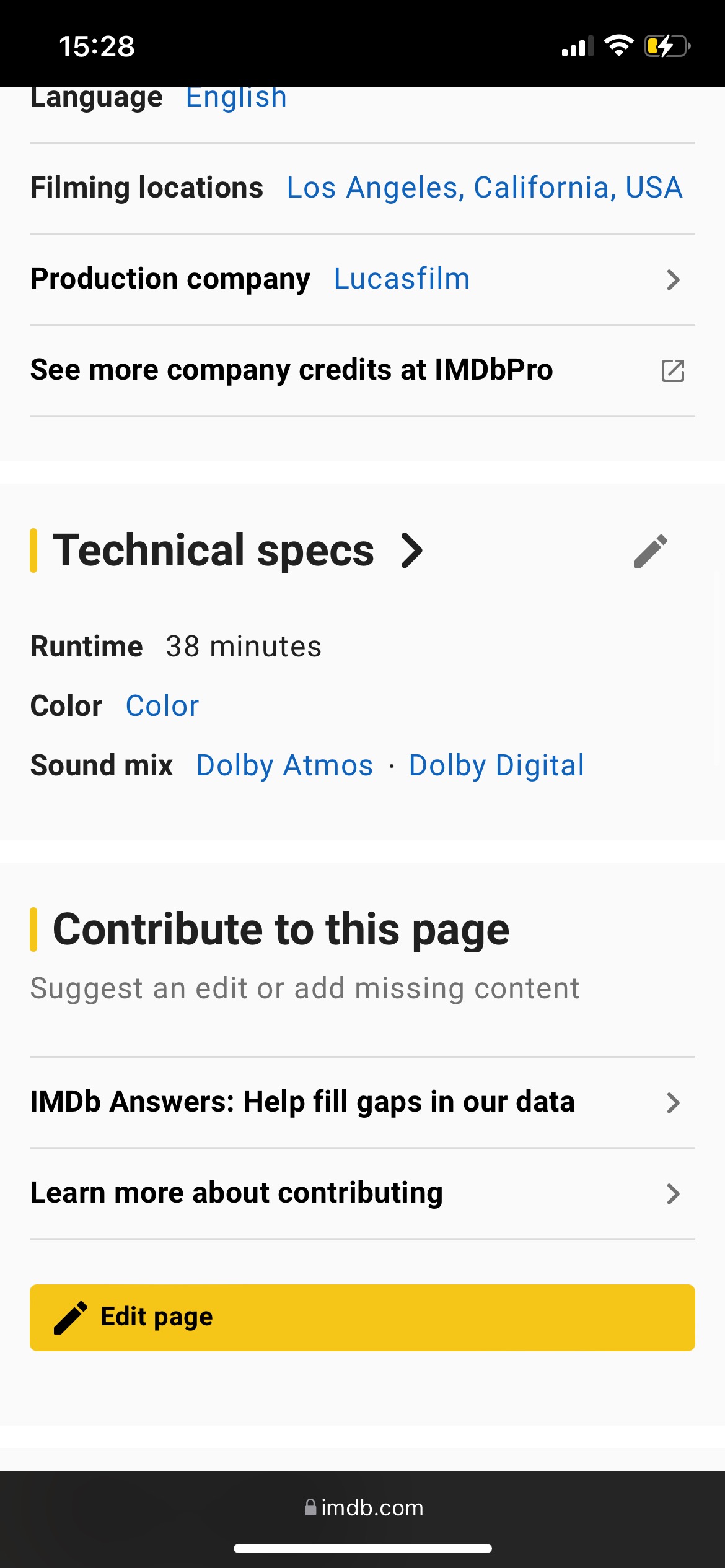
Task: Open IMDb Answers row via its chevron
Action: (x=673, y=1103)
